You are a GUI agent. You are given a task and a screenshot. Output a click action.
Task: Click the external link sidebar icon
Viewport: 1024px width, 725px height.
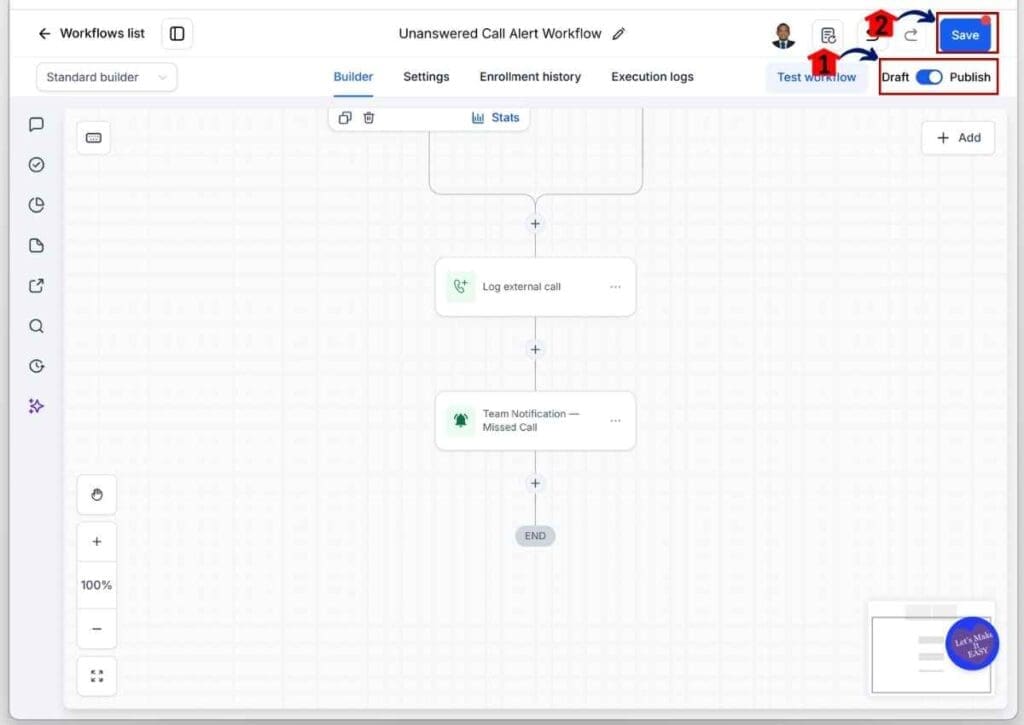point(37,285)
